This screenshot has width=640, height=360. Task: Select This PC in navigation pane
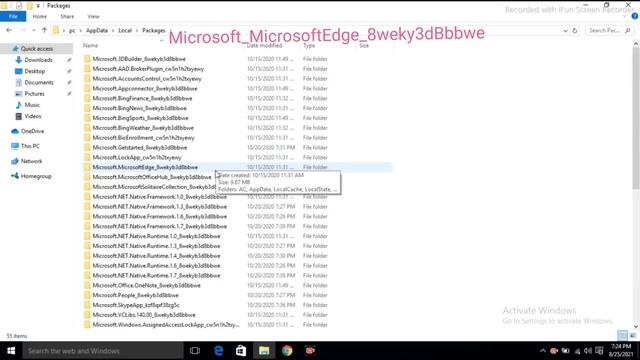tap(30, 146)
